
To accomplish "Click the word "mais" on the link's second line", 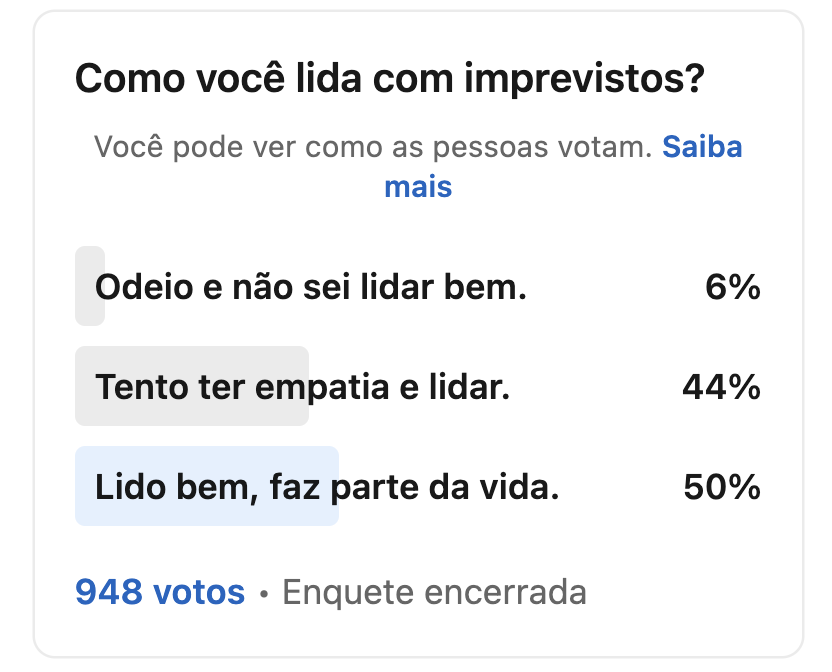I will (418, 186).
